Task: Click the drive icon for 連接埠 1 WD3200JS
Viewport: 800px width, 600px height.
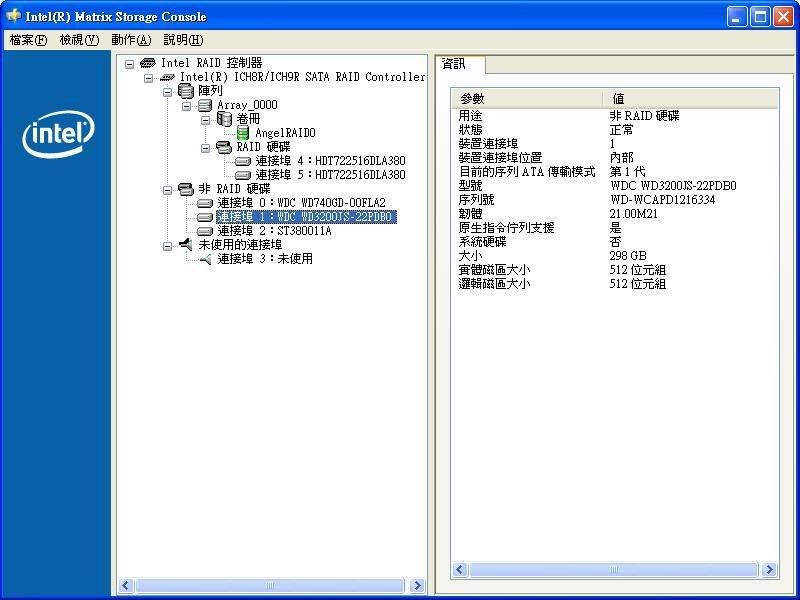Action: (205, 217)
